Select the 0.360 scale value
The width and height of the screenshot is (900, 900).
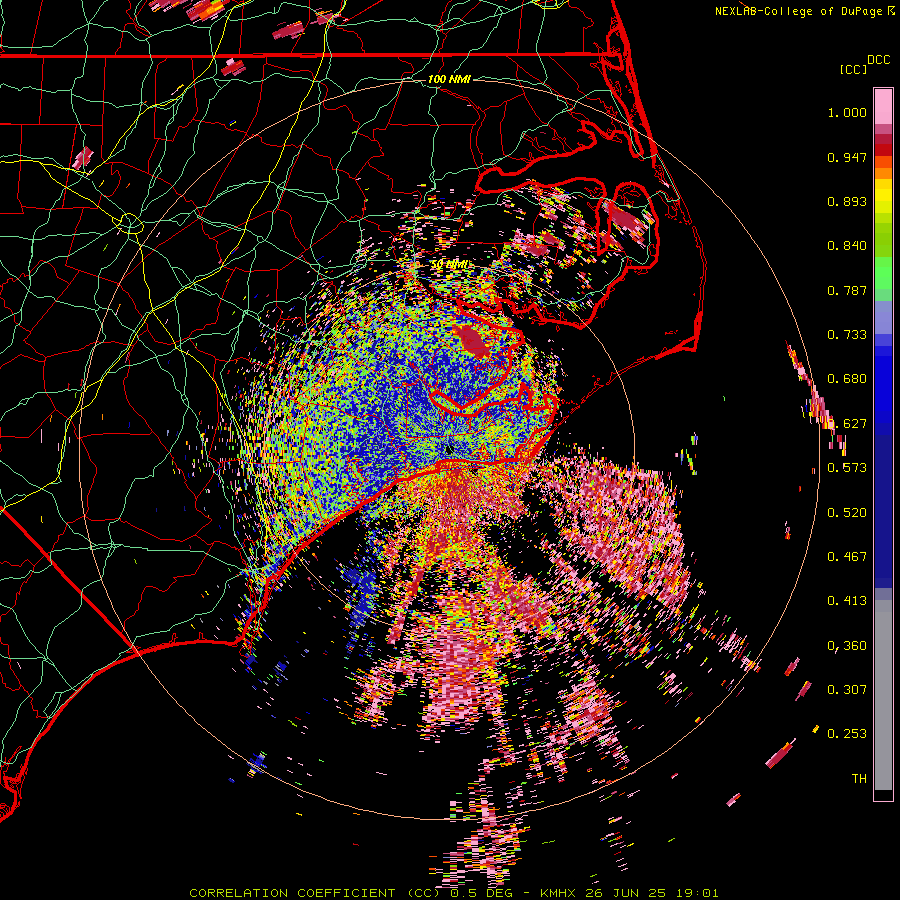tap(847, 646)
